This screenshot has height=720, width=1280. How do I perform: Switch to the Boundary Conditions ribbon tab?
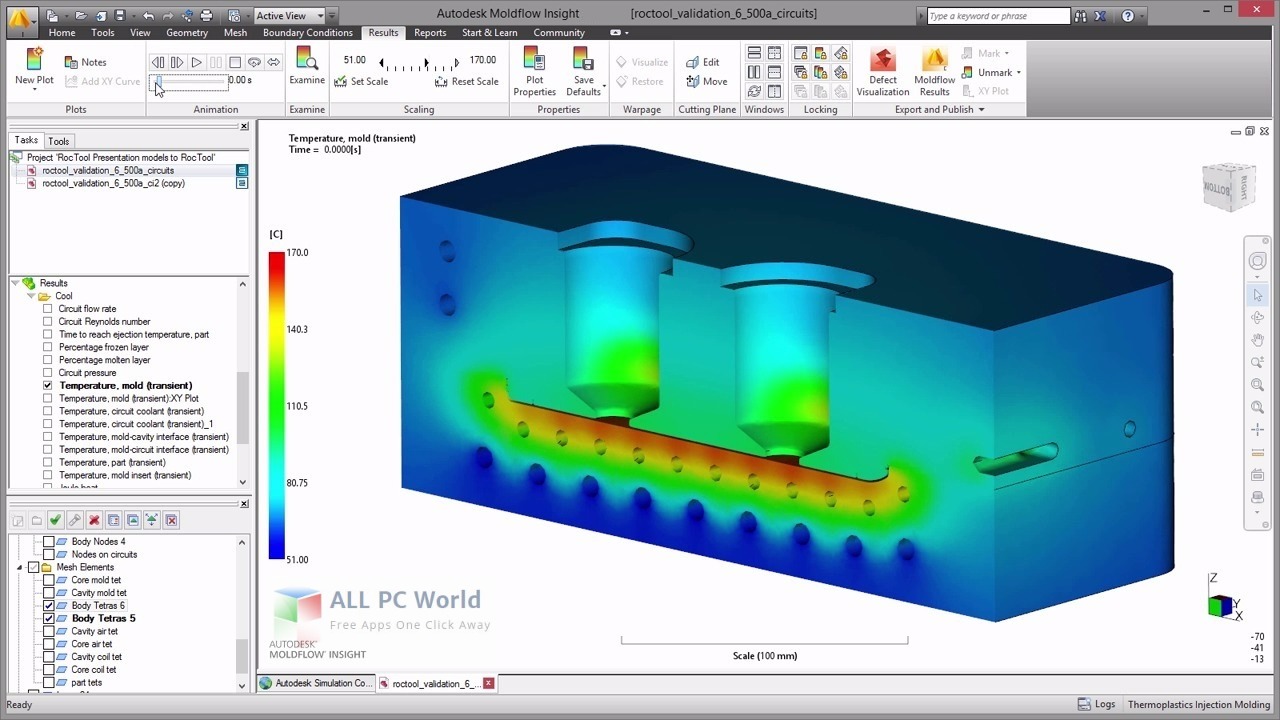tap(307, 32)
